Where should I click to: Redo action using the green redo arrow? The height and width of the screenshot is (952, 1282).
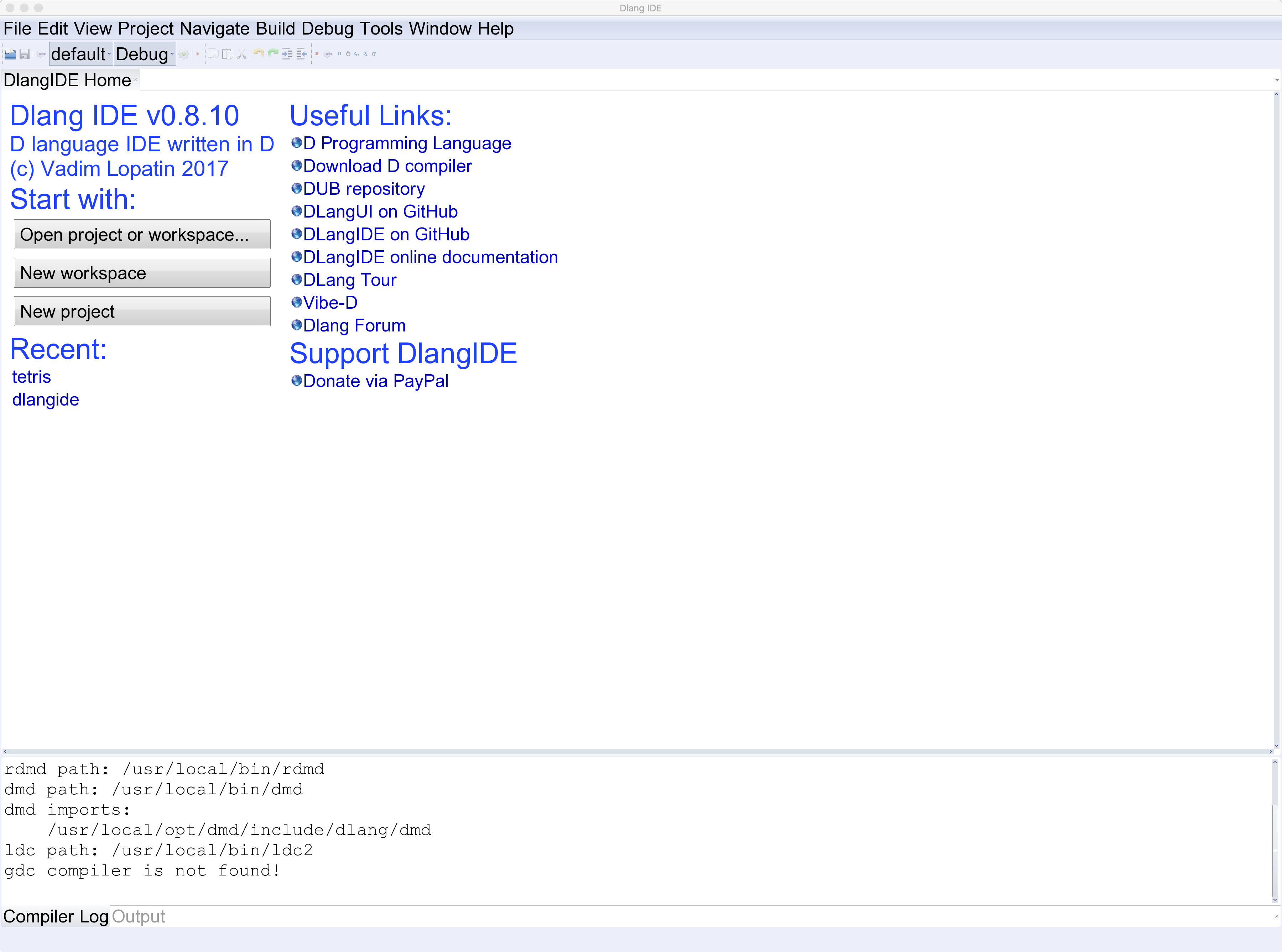pyautogui.click(x=273, y=54)
